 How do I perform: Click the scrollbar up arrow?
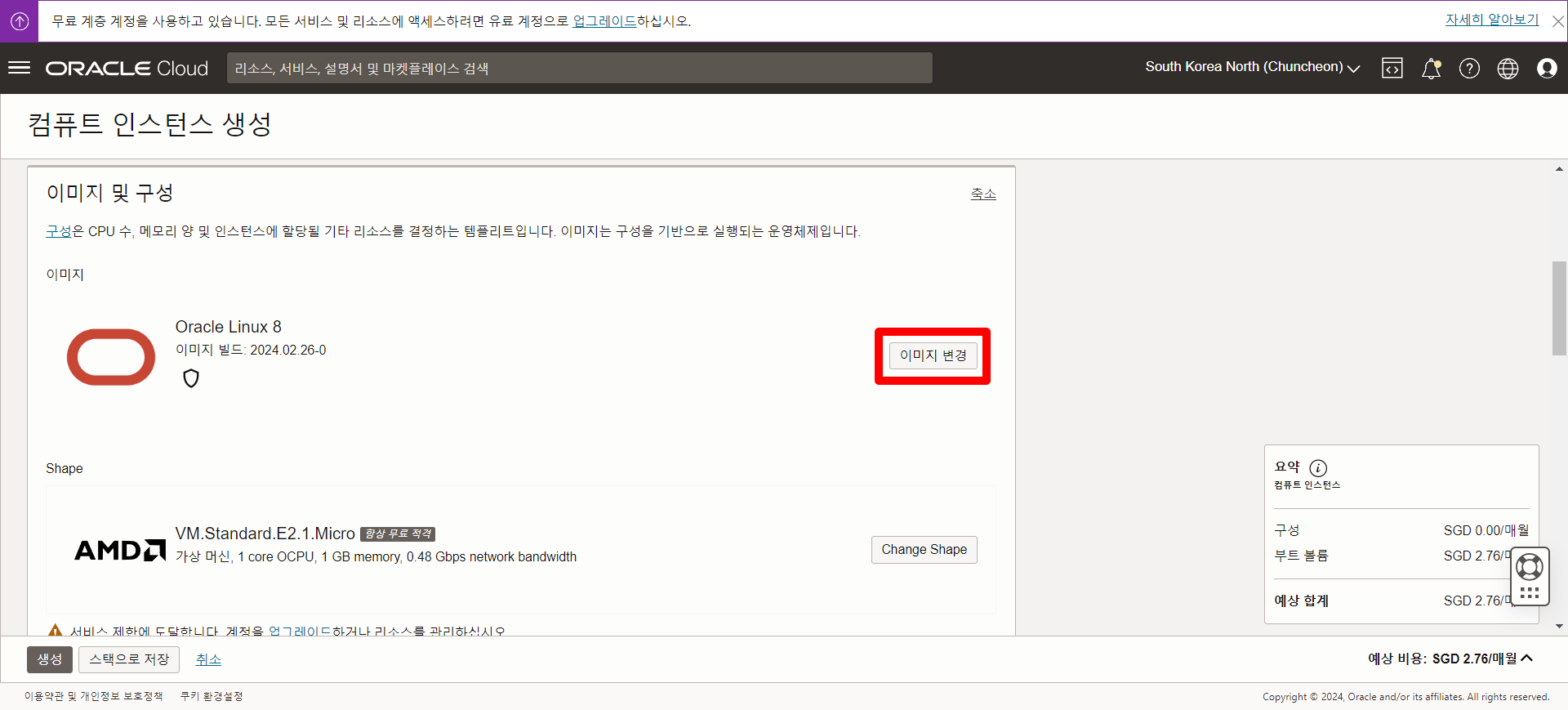point(1559,169)
